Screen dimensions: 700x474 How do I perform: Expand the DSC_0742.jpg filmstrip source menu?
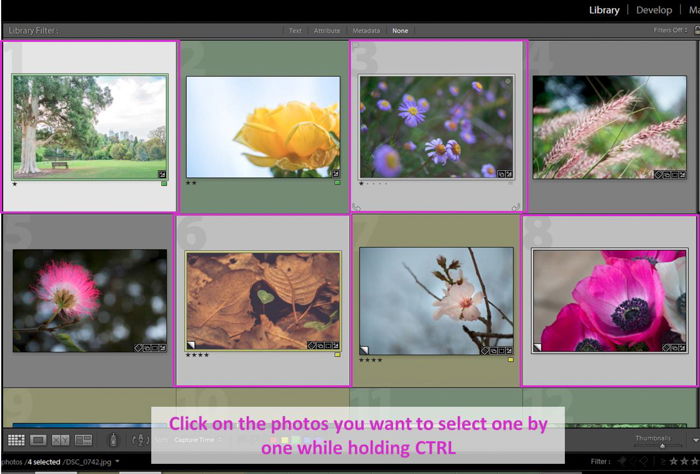(x=117, y=462)
